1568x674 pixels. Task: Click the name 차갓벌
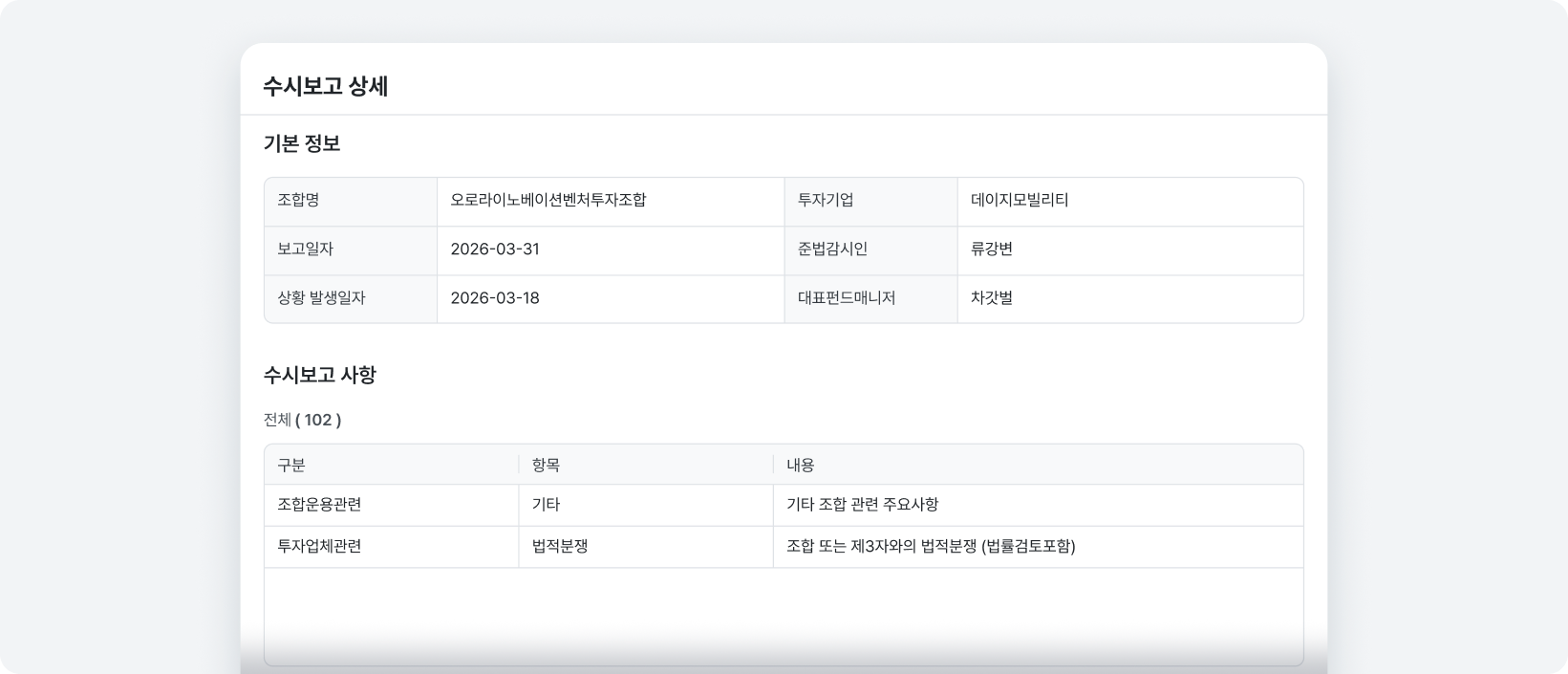click(x=992, y=298)
